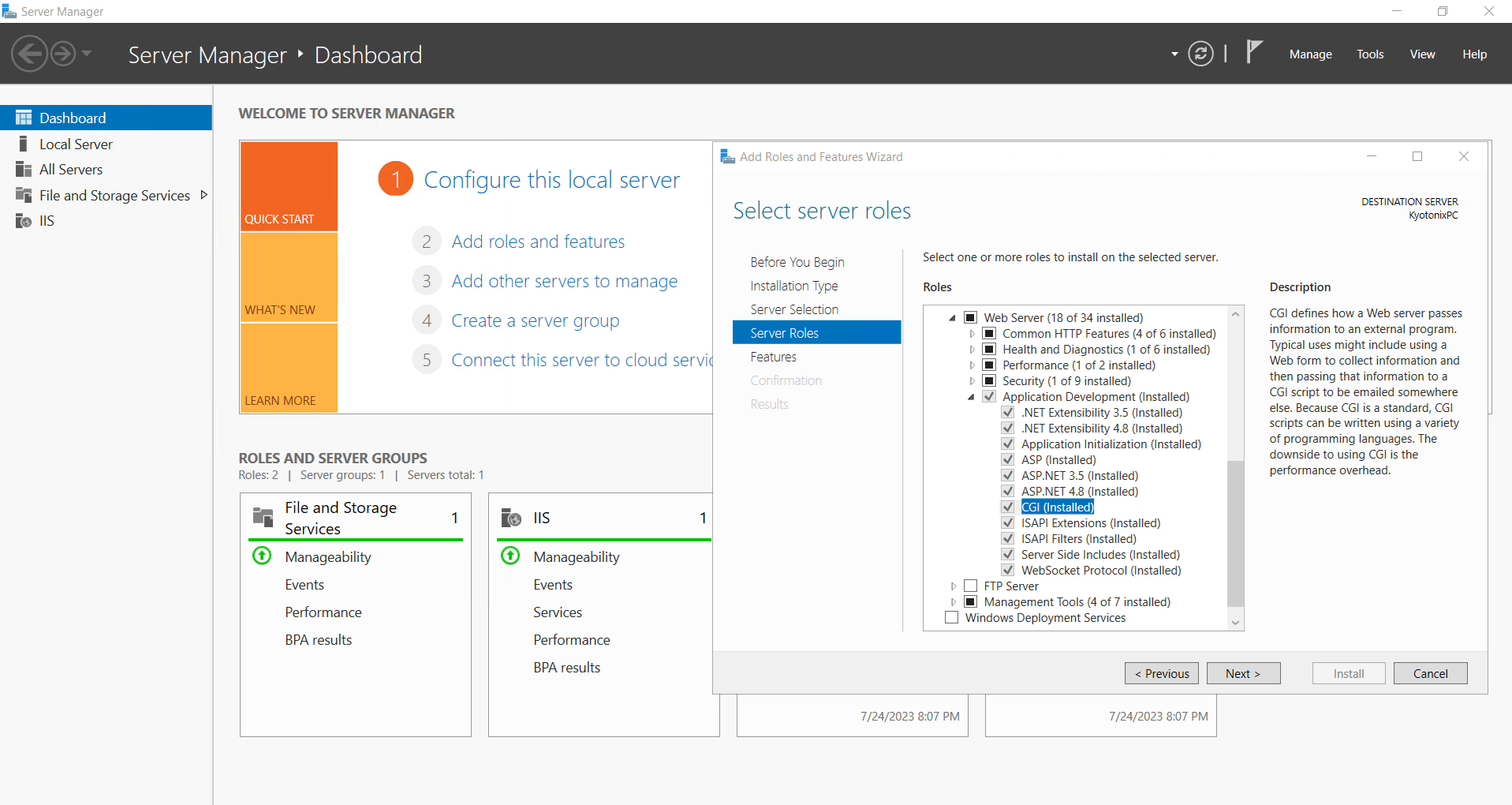
Task: Click the Dashboard sidebar icon
Action: pyautogui.click(x=24, y=118)
